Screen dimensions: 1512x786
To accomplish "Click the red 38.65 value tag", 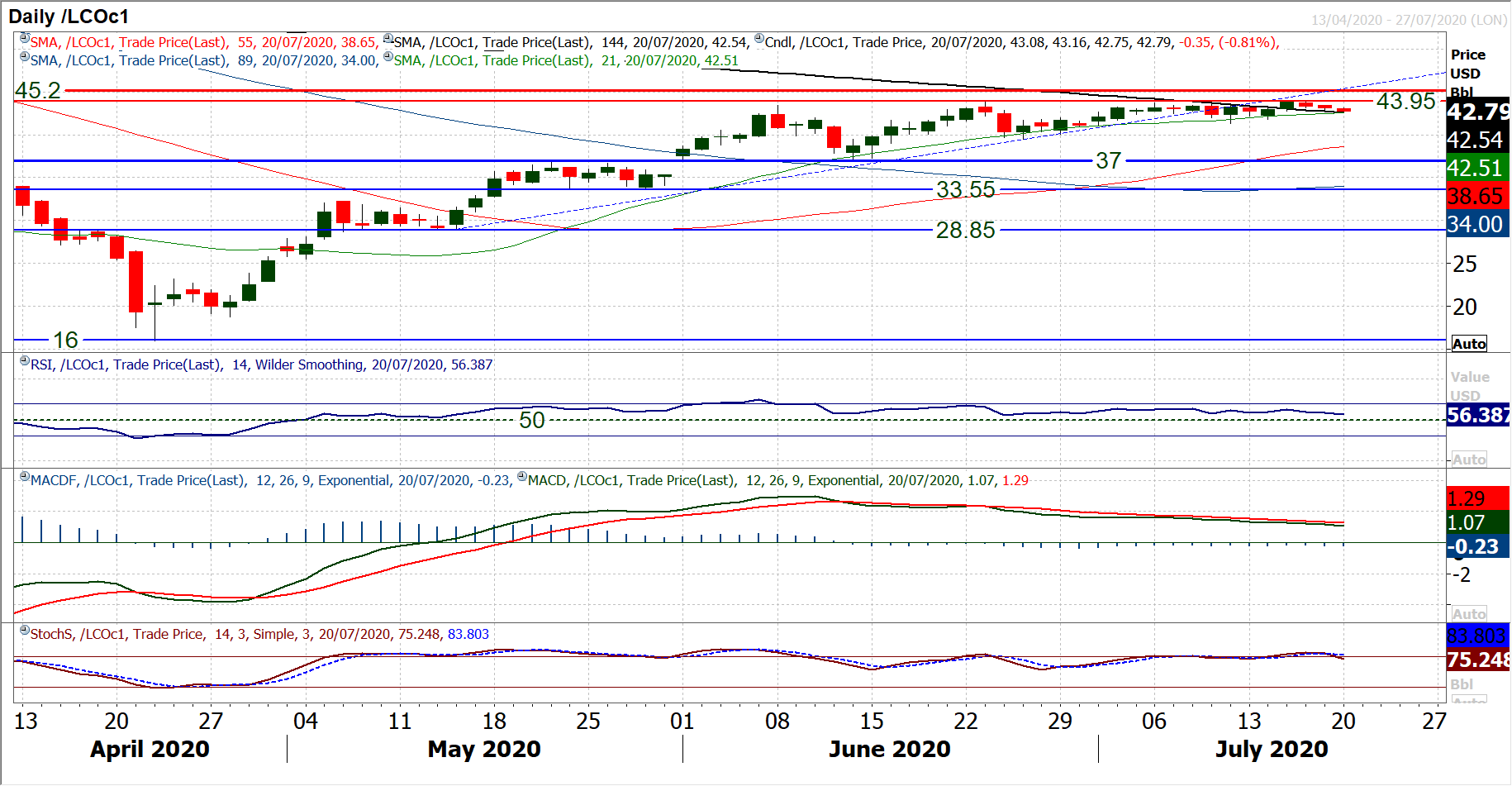I will [x=1478, y=196].
